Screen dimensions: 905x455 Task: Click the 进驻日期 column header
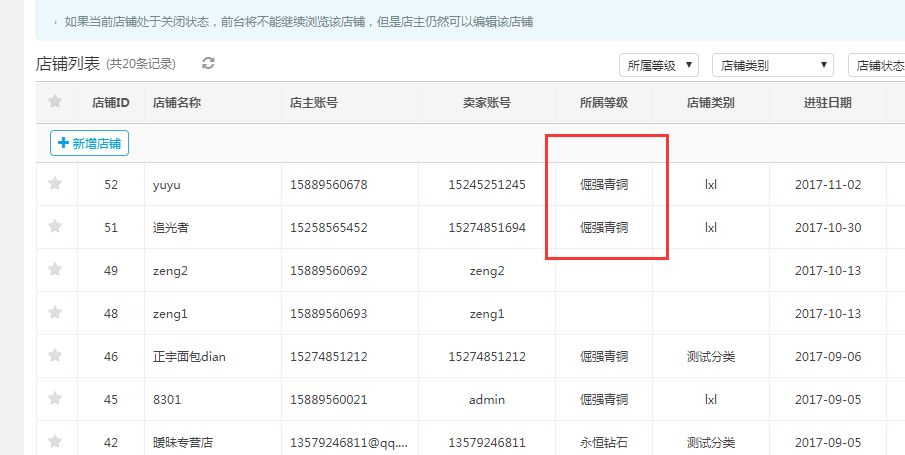827,102
